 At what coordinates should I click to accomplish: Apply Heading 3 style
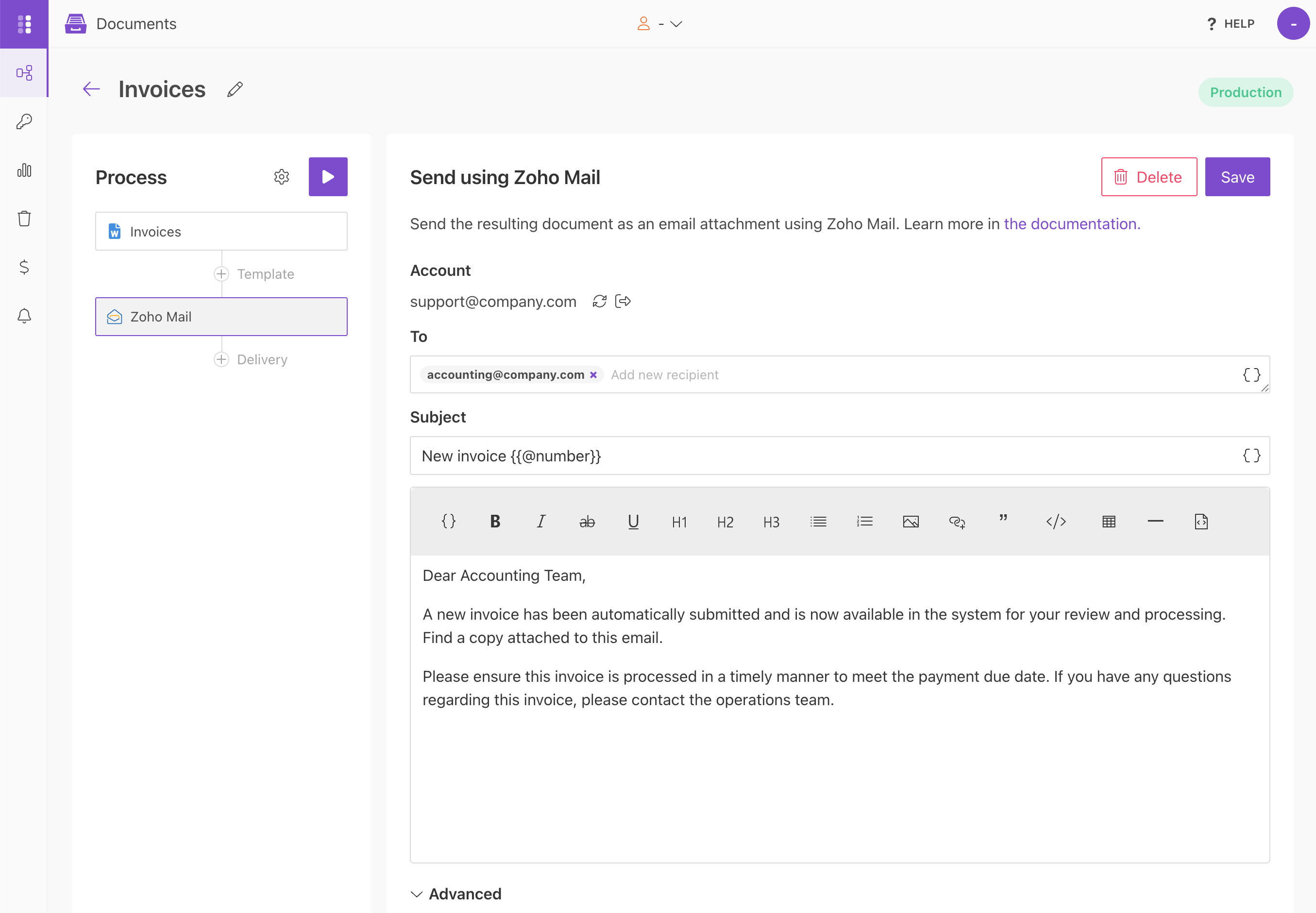click(772, 522)
